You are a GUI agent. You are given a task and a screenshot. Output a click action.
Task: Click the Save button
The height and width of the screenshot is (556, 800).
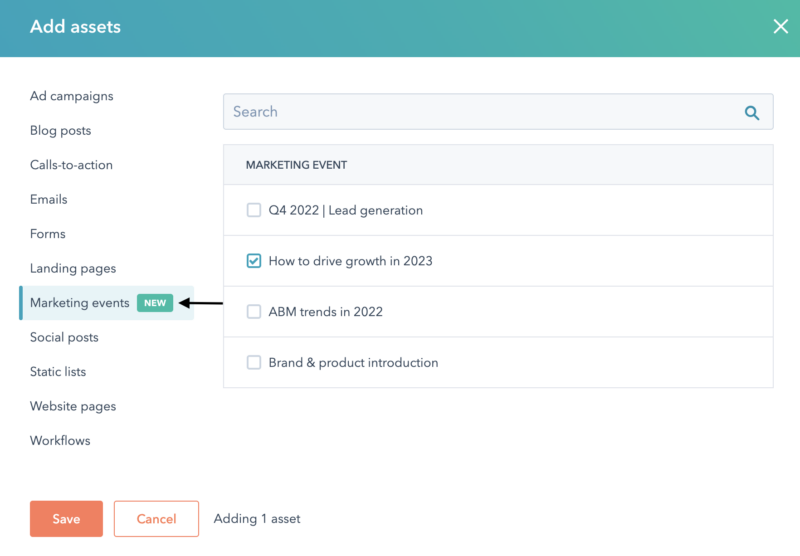coord(66,519)
